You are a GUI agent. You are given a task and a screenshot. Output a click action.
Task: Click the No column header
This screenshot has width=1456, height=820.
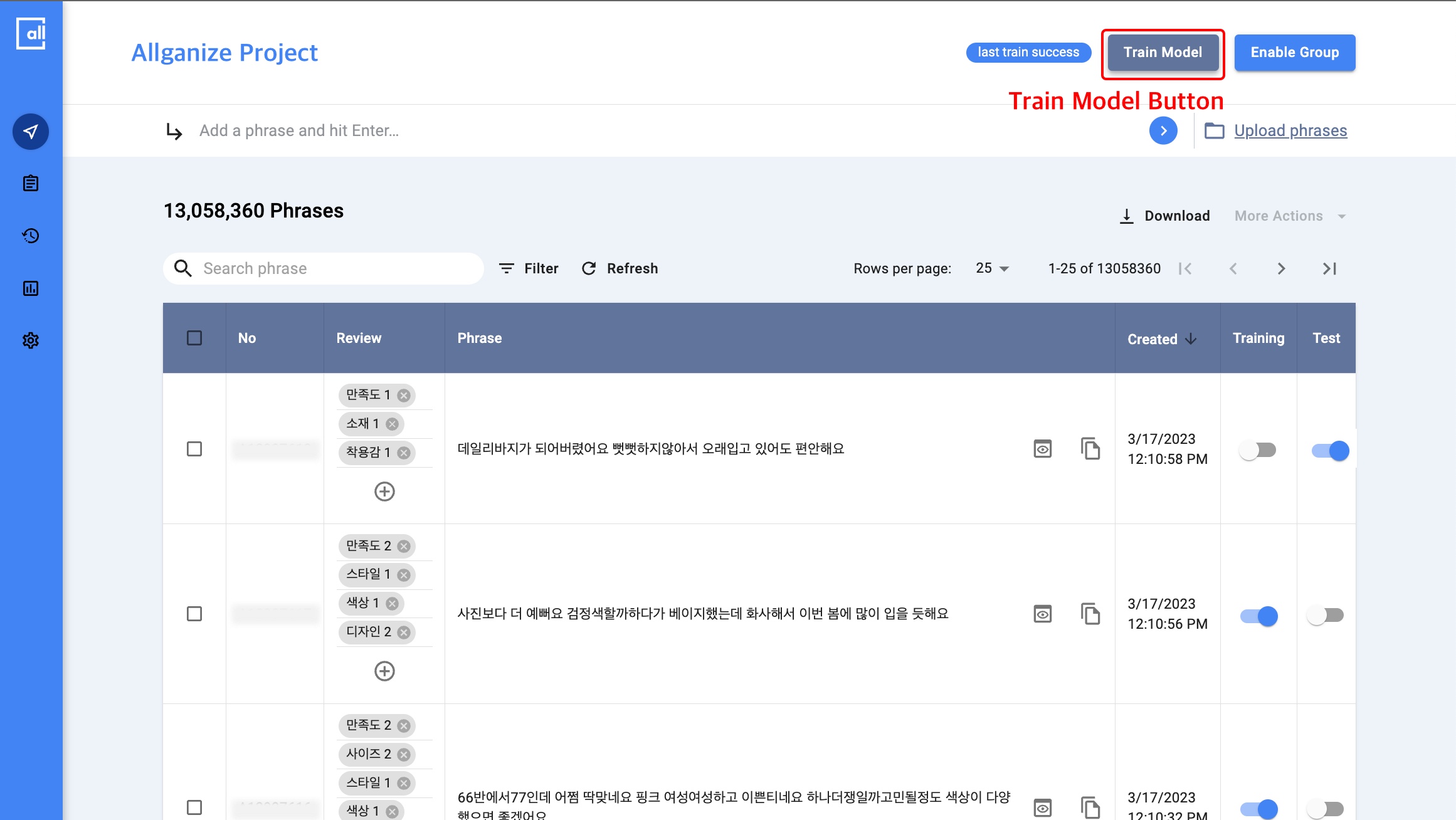pyautogui.click(x=247, y=338)
